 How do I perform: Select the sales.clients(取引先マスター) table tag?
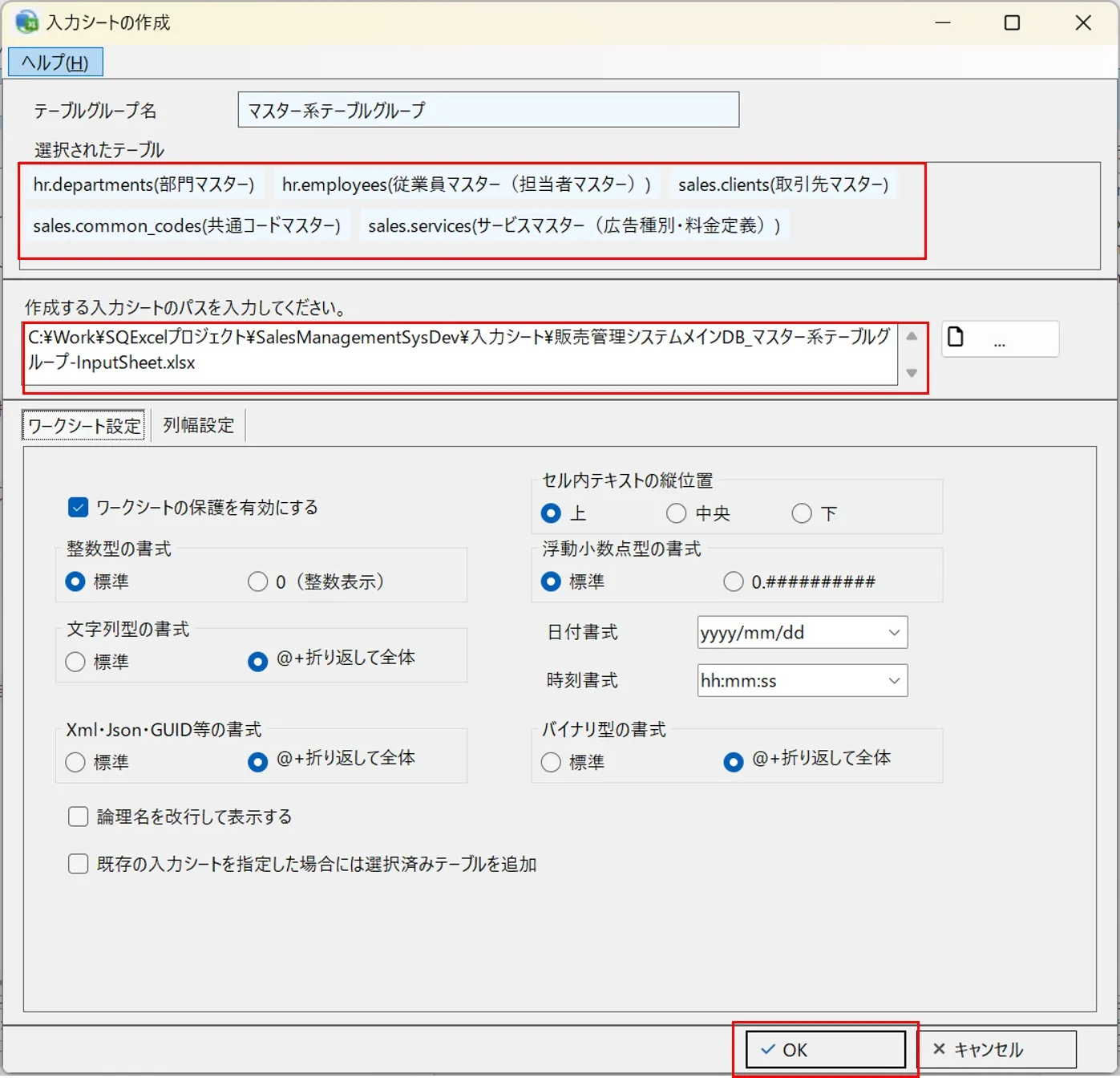click(783, 184)
